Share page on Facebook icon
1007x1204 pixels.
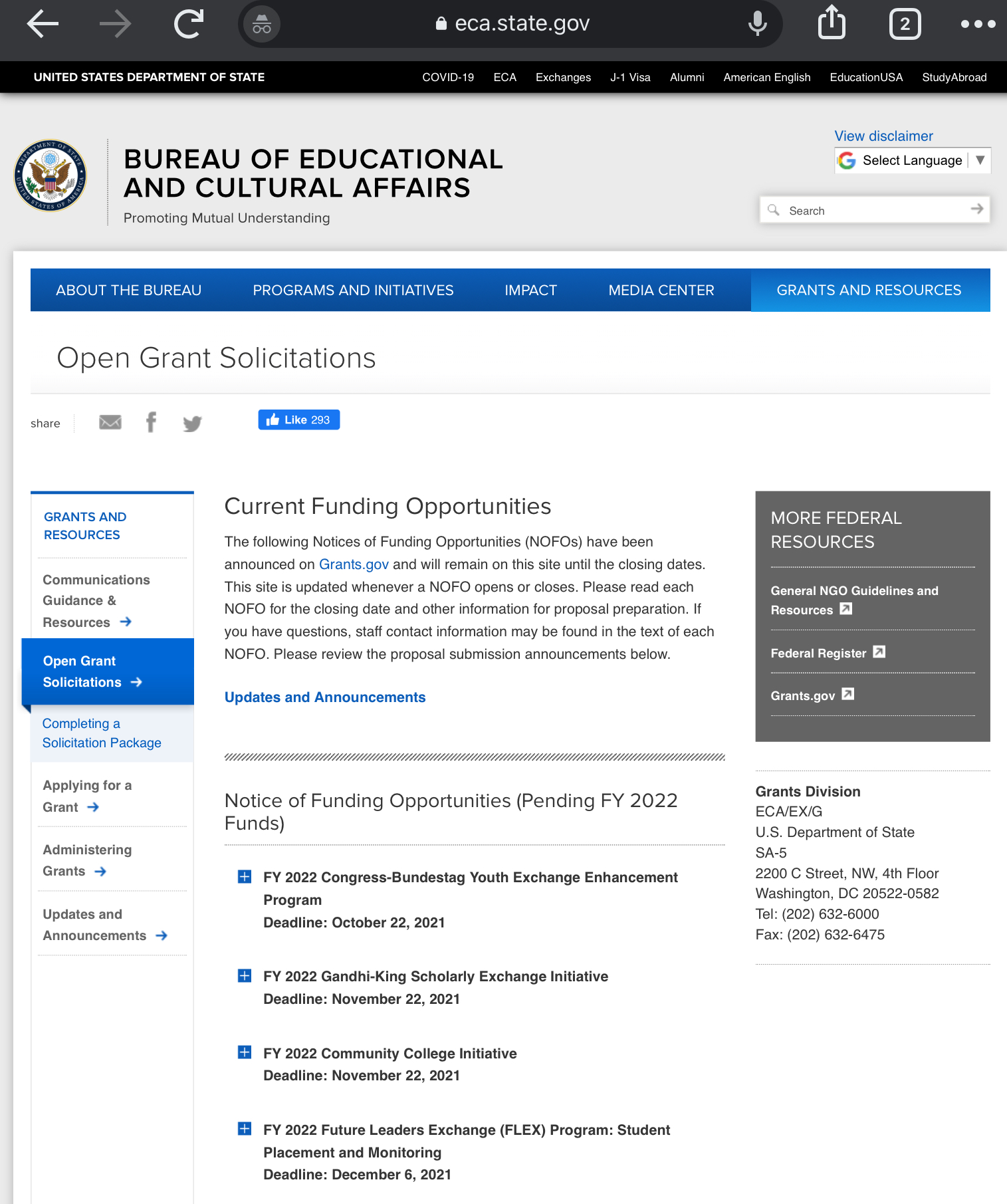pyautogui.click(x=152, y=422)
